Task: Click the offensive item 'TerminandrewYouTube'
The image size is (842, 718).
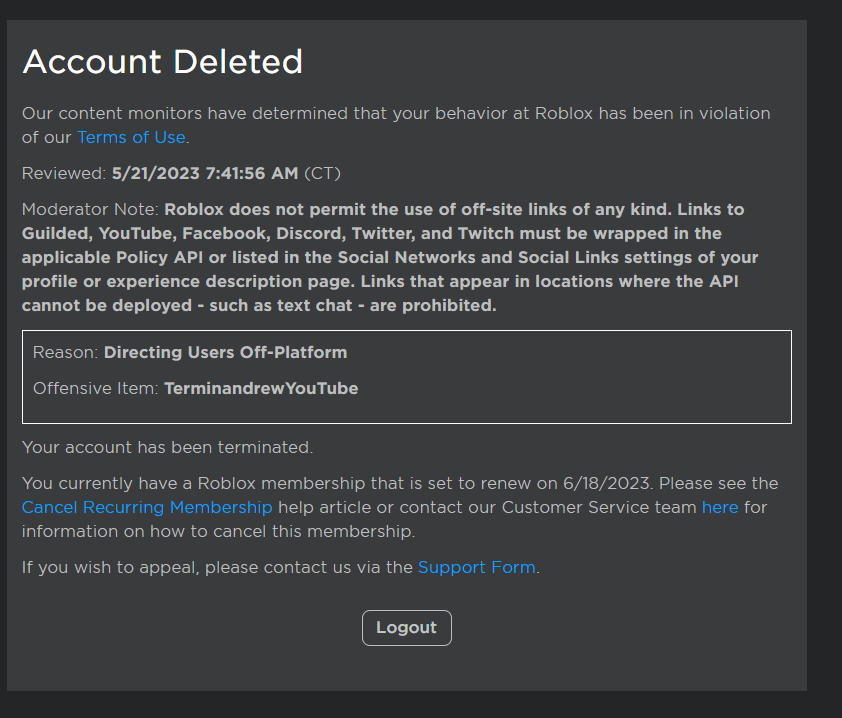Action: coord(261,389)
